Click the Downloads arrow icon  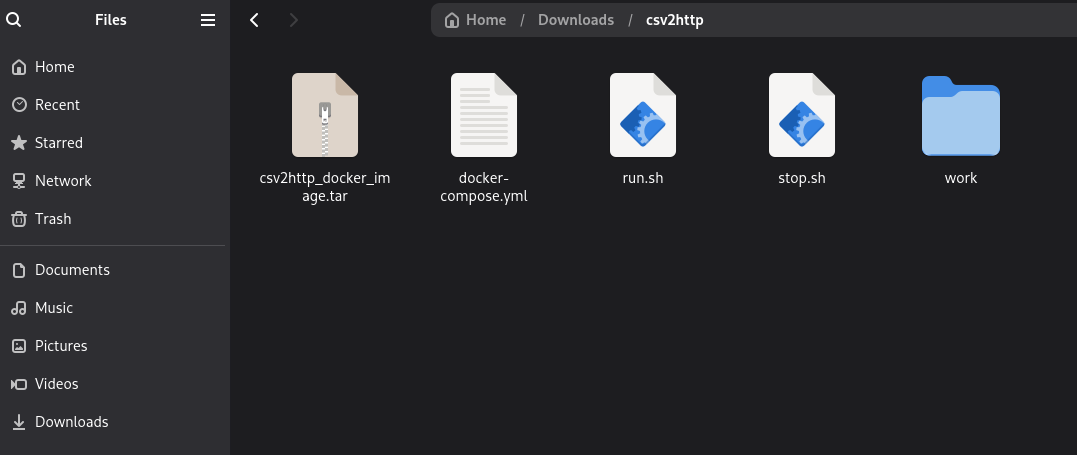pos(19,422)
